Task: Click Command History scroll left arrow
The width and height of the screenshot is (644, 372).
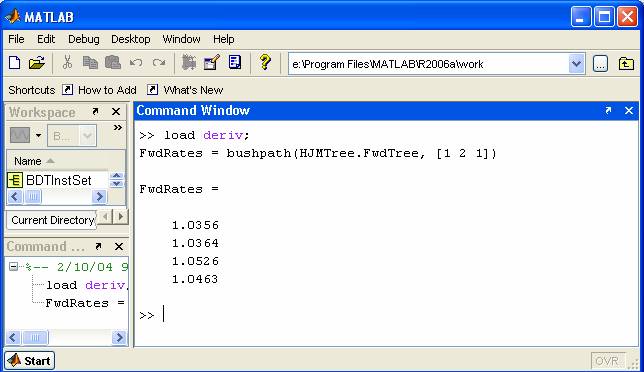Action: [12, 338]
